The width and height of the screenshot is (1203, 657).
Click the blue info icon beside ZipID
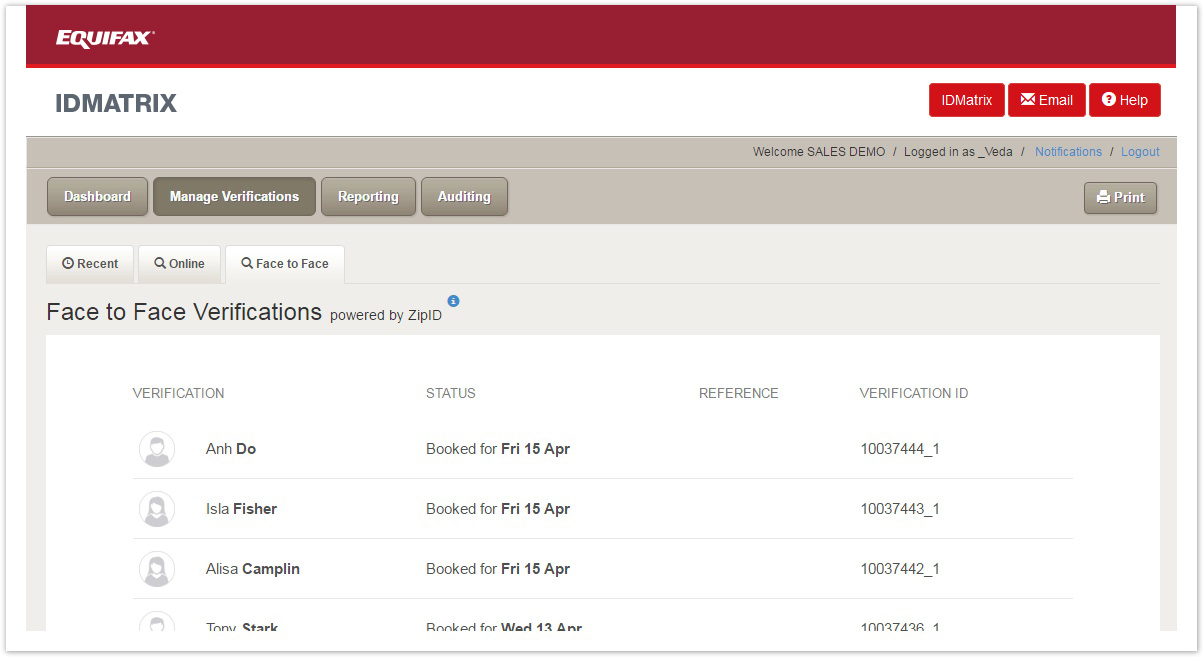453,301
